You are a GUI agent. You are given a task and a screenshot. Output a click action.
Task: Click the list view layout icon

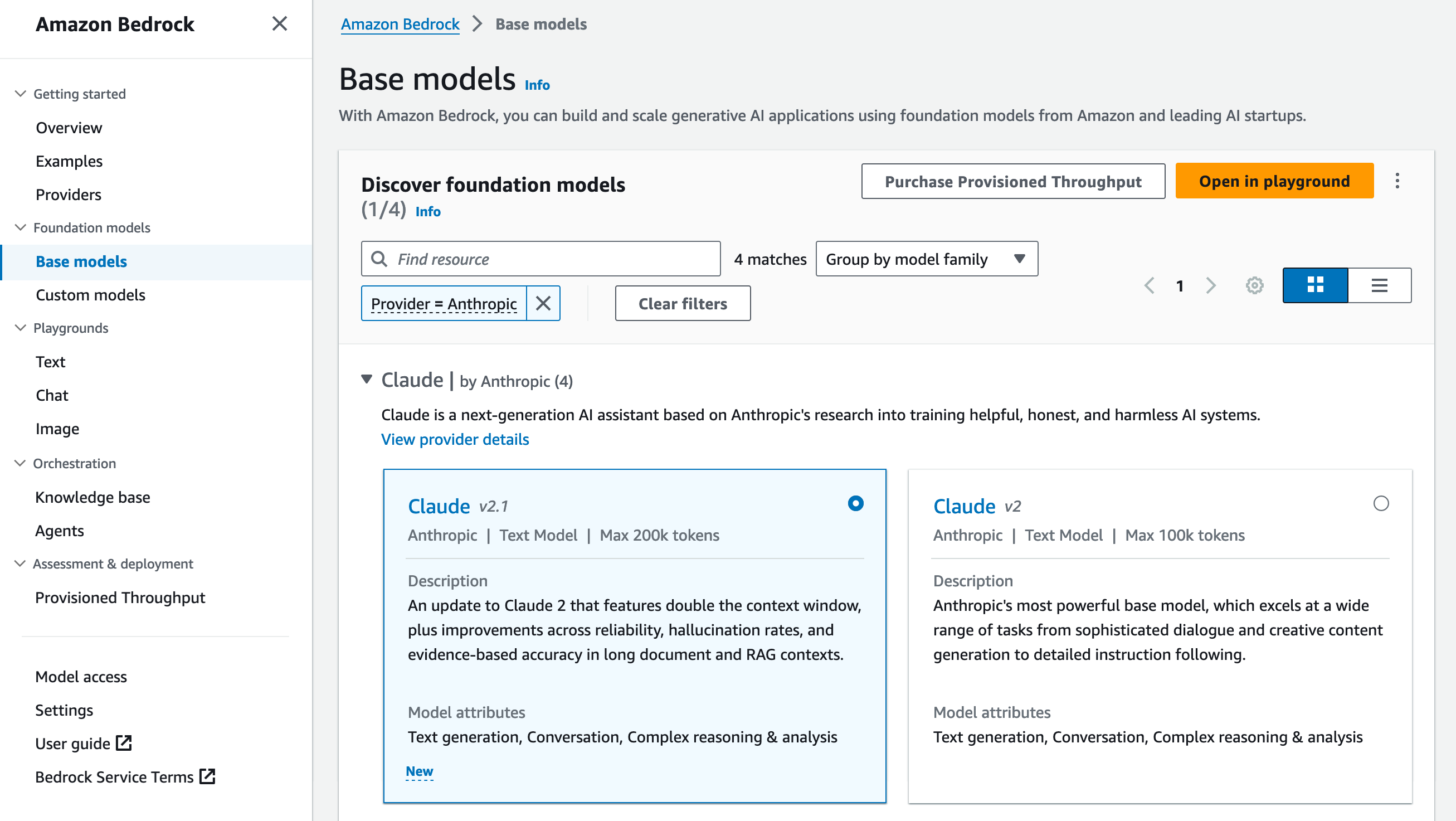[x=1380, y=285]
